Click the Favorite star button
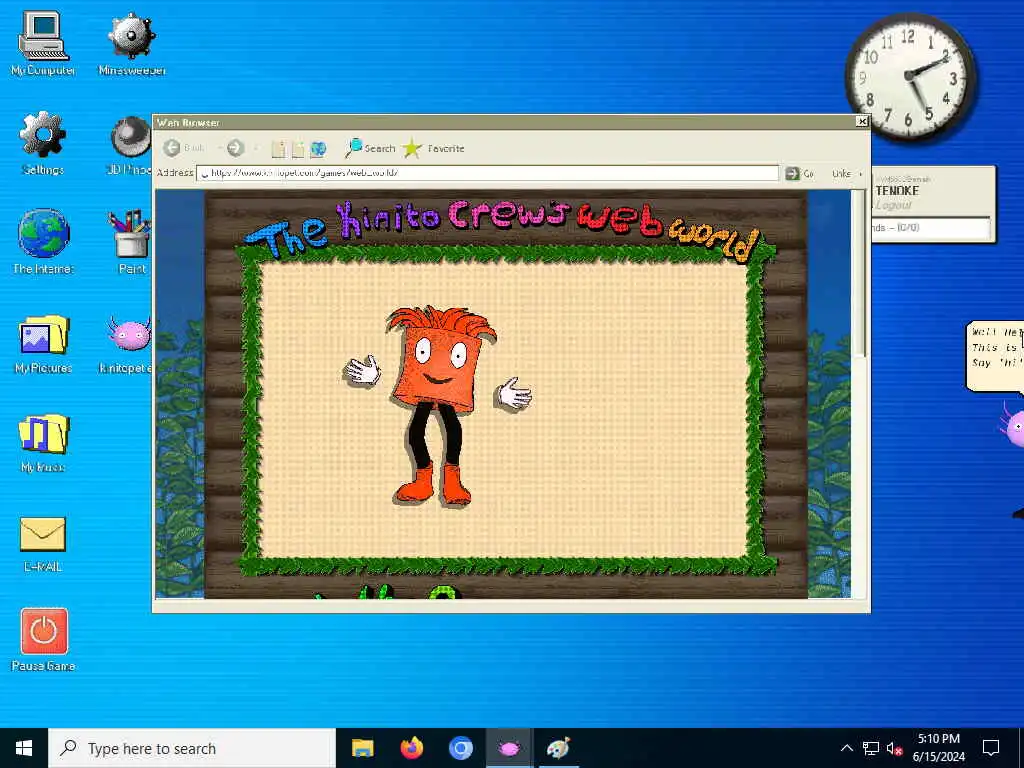 coord(433,148)
